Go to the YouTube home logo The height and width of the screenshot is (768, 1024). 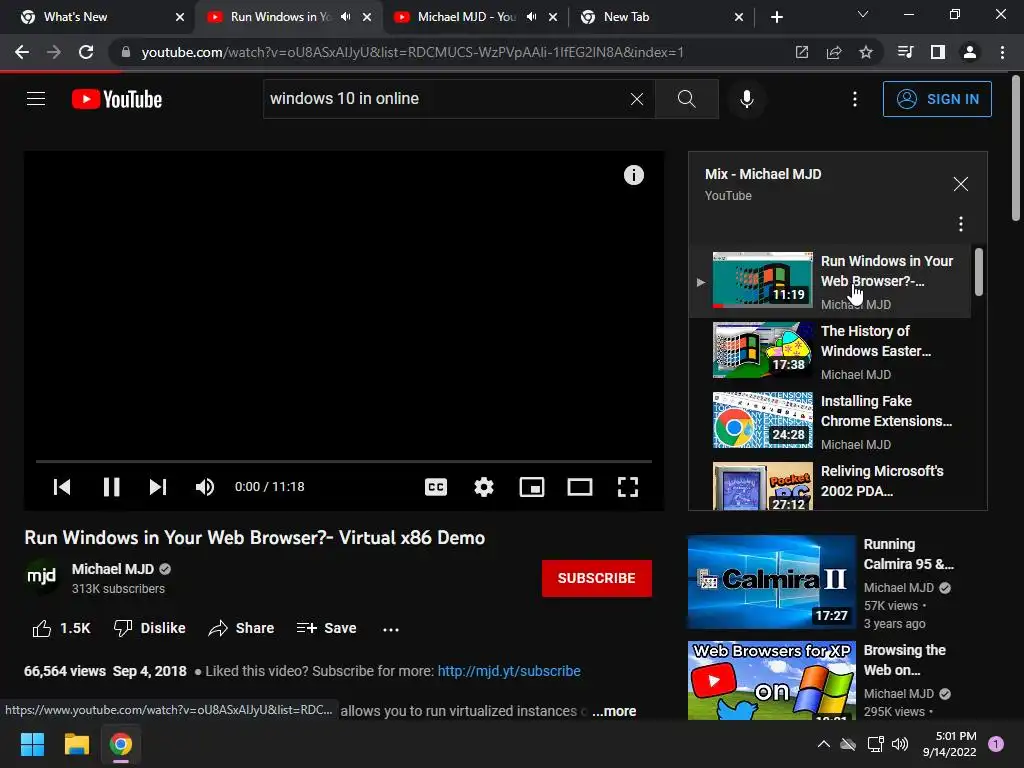tap(117, 99)
